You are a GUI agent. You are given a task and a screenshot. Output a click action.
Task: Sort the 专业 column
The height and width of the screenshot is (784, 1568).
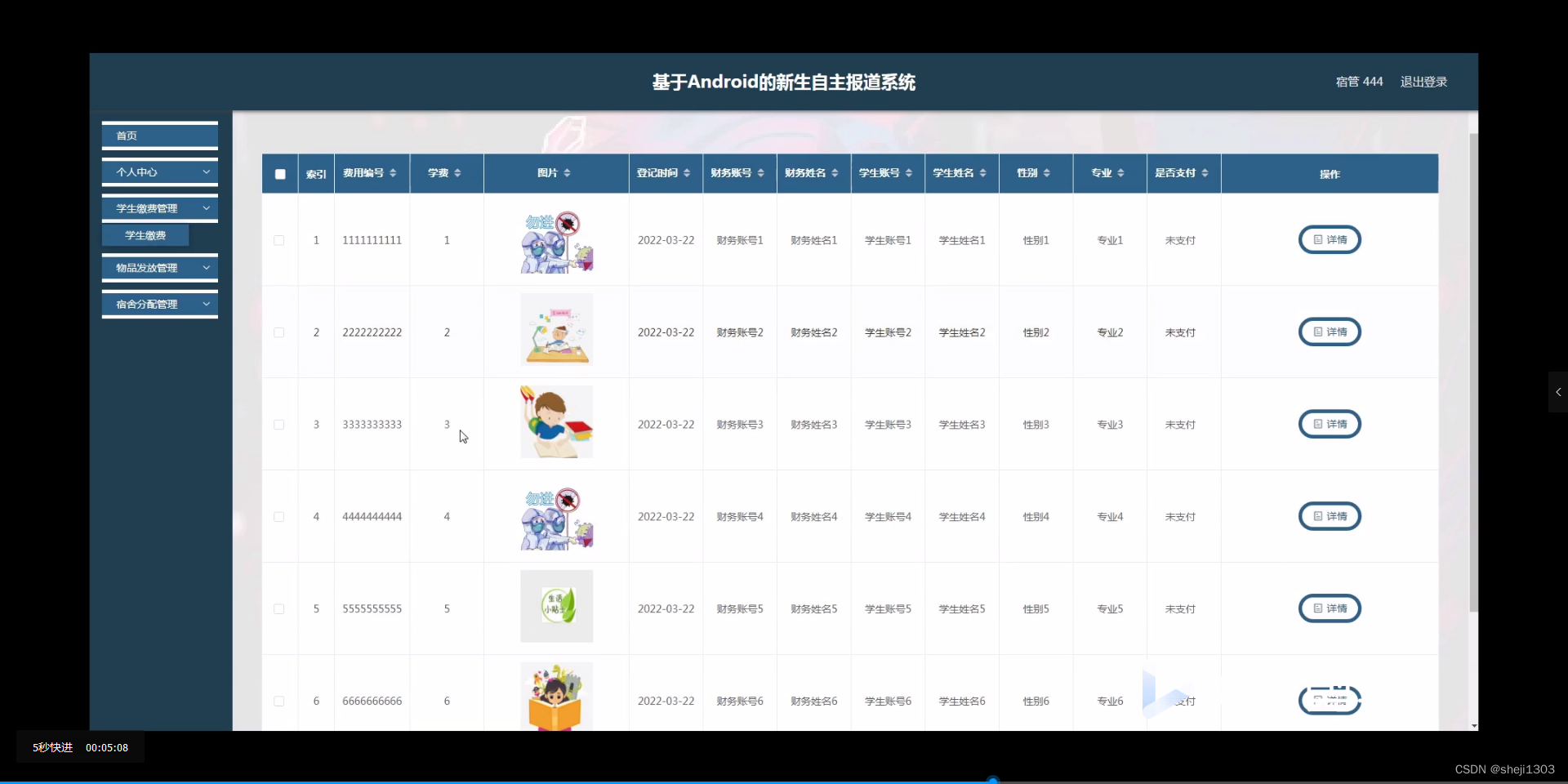point(1122,173)
